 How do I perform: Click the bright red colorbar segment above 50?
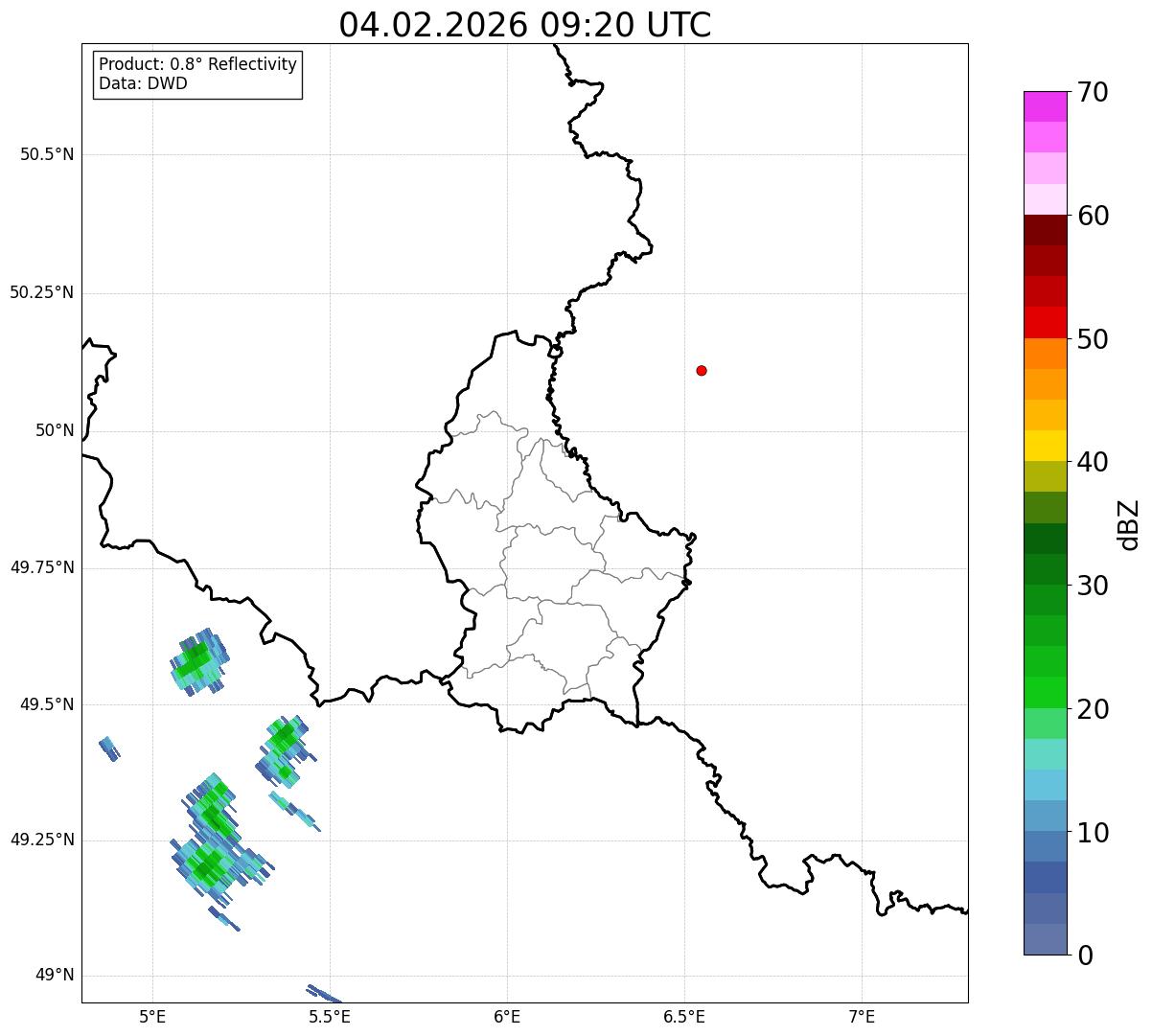click(1045, 322)
